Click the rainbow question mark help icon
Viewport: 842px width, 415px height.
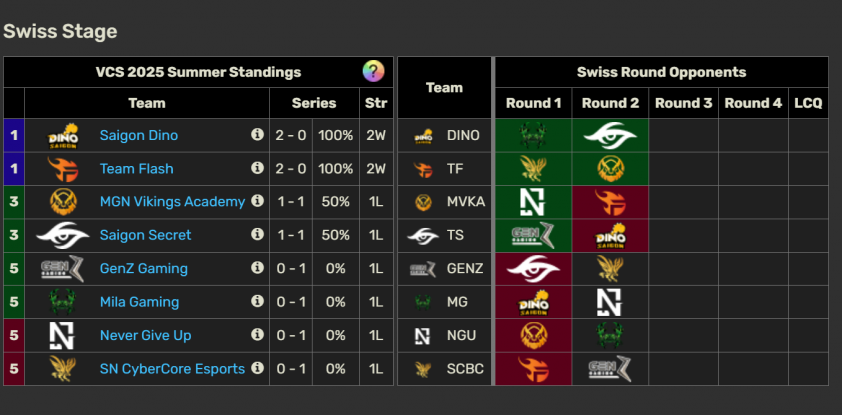pyautogui.click(x=373, y=71)
